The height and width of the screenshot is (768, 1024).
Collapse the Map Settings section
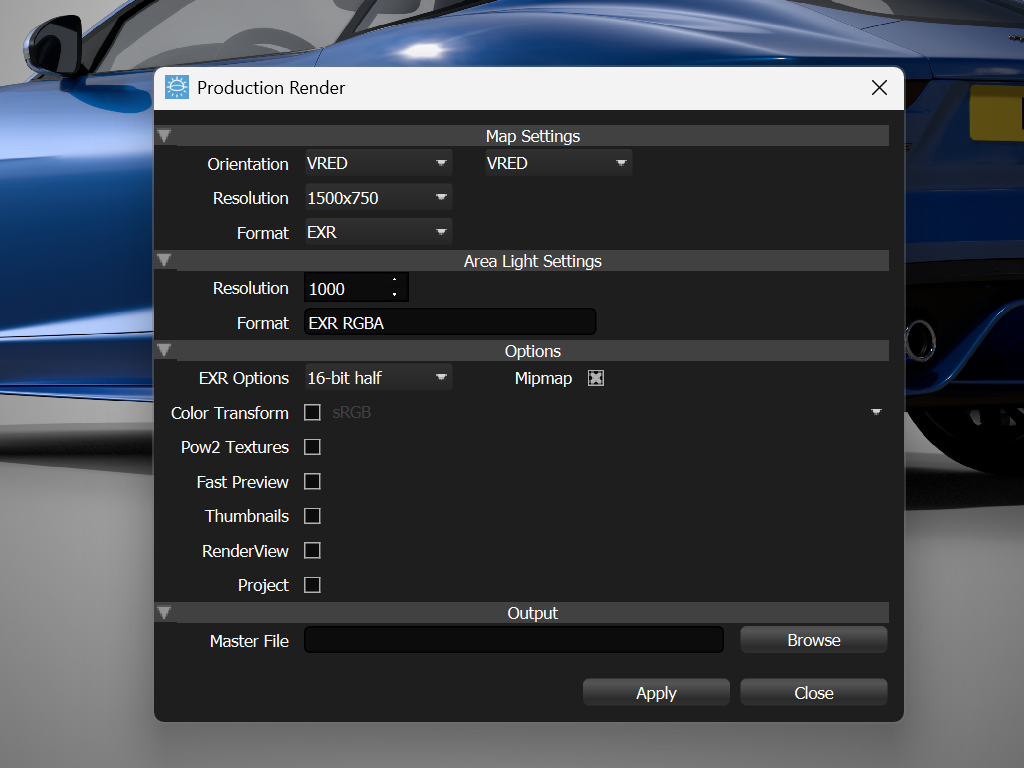(x=164, y=135)
